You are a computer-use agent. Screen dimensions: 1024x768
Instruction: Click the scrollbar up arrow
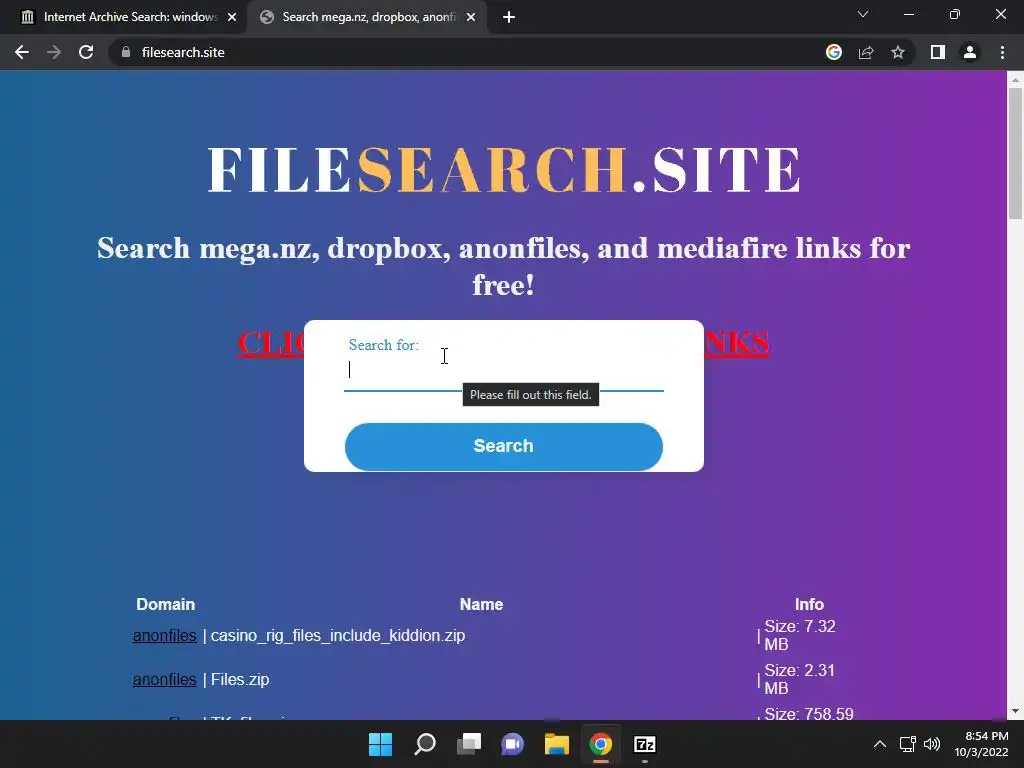tap(1015, 79)
